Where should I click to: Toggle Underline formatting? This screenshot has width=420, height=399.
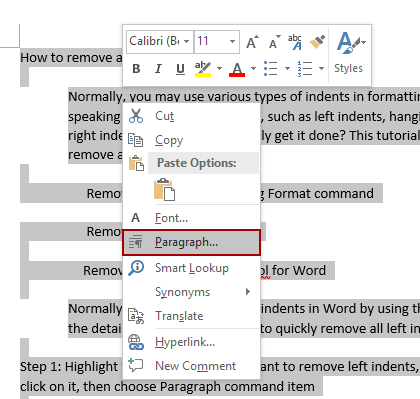click(180, 69)
